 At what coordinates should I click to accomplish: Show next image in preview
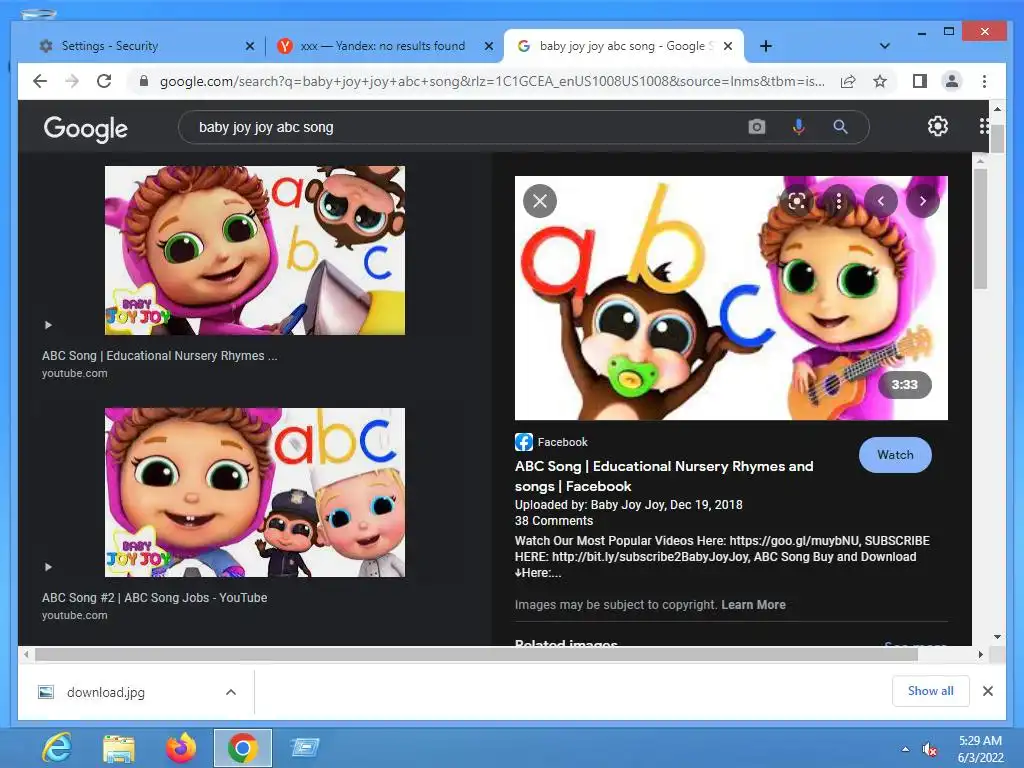pos(923,201)
